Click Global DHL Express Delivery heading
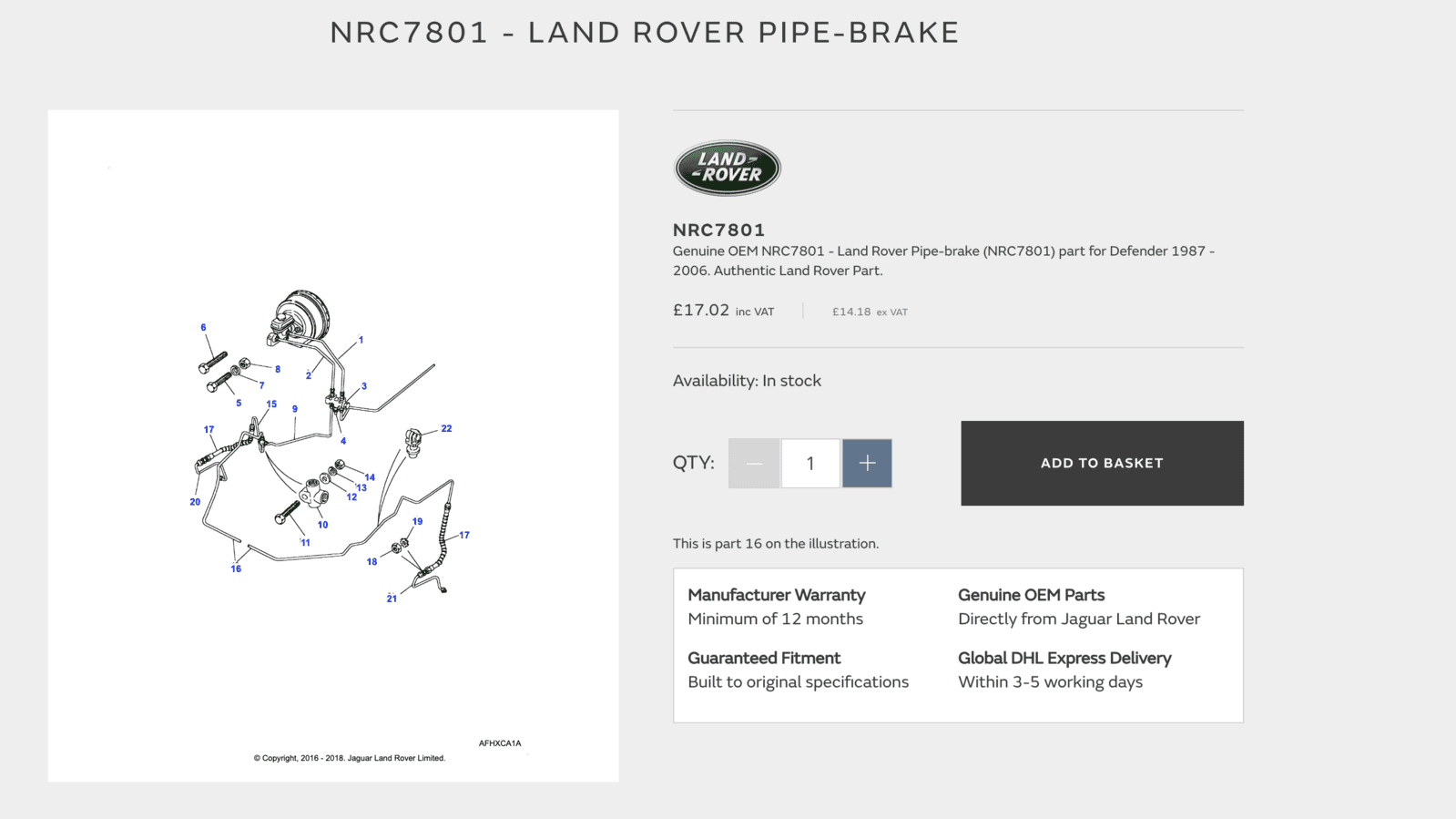Image resolution: width=1456 pixels, height=819 pixels. point(1064,658)
